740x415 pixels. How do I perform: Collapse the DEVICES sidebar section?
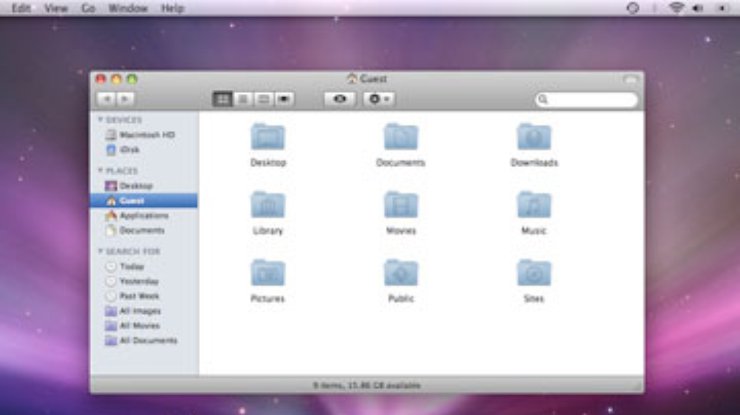point(100,120)
